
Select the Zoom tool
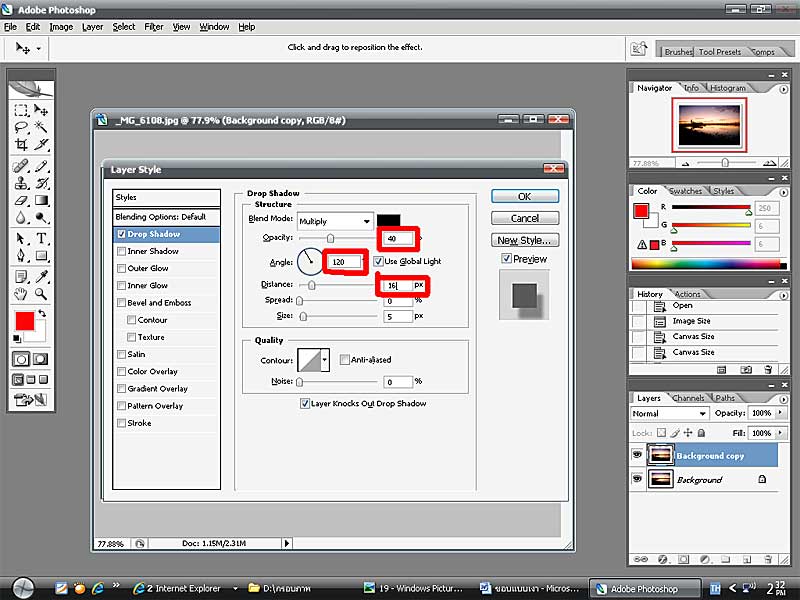41,293
